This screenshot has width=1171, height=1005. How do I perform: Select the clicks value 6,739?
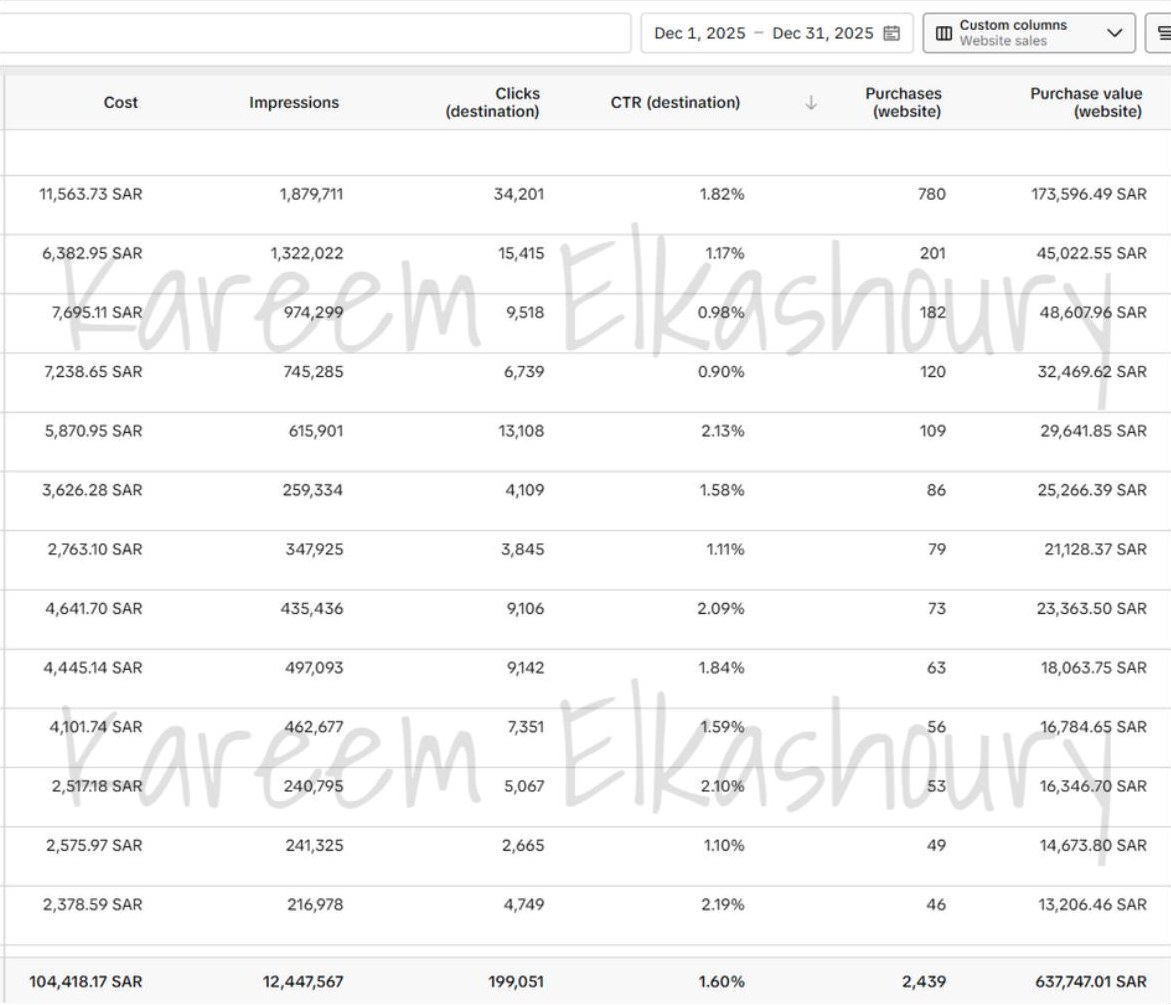tap(524, 372)
